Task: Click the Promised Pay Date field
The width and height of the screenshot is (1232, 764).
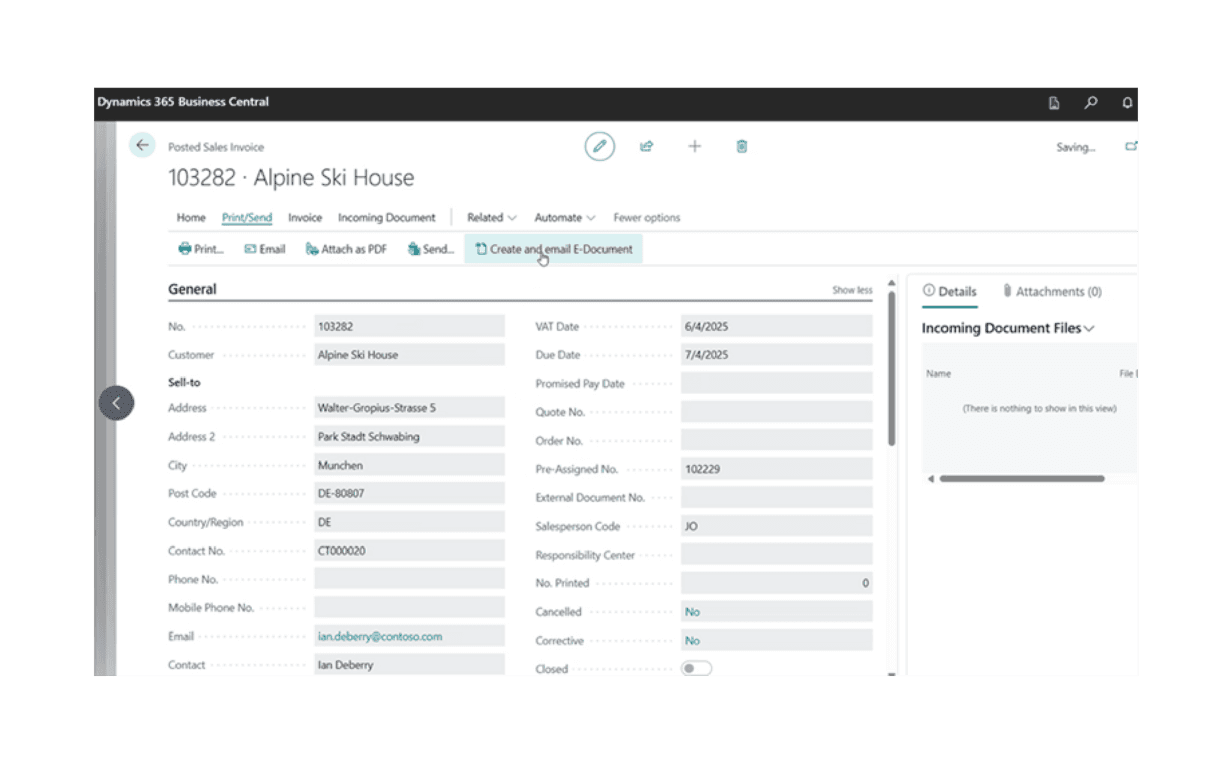Action: [776, 383]
